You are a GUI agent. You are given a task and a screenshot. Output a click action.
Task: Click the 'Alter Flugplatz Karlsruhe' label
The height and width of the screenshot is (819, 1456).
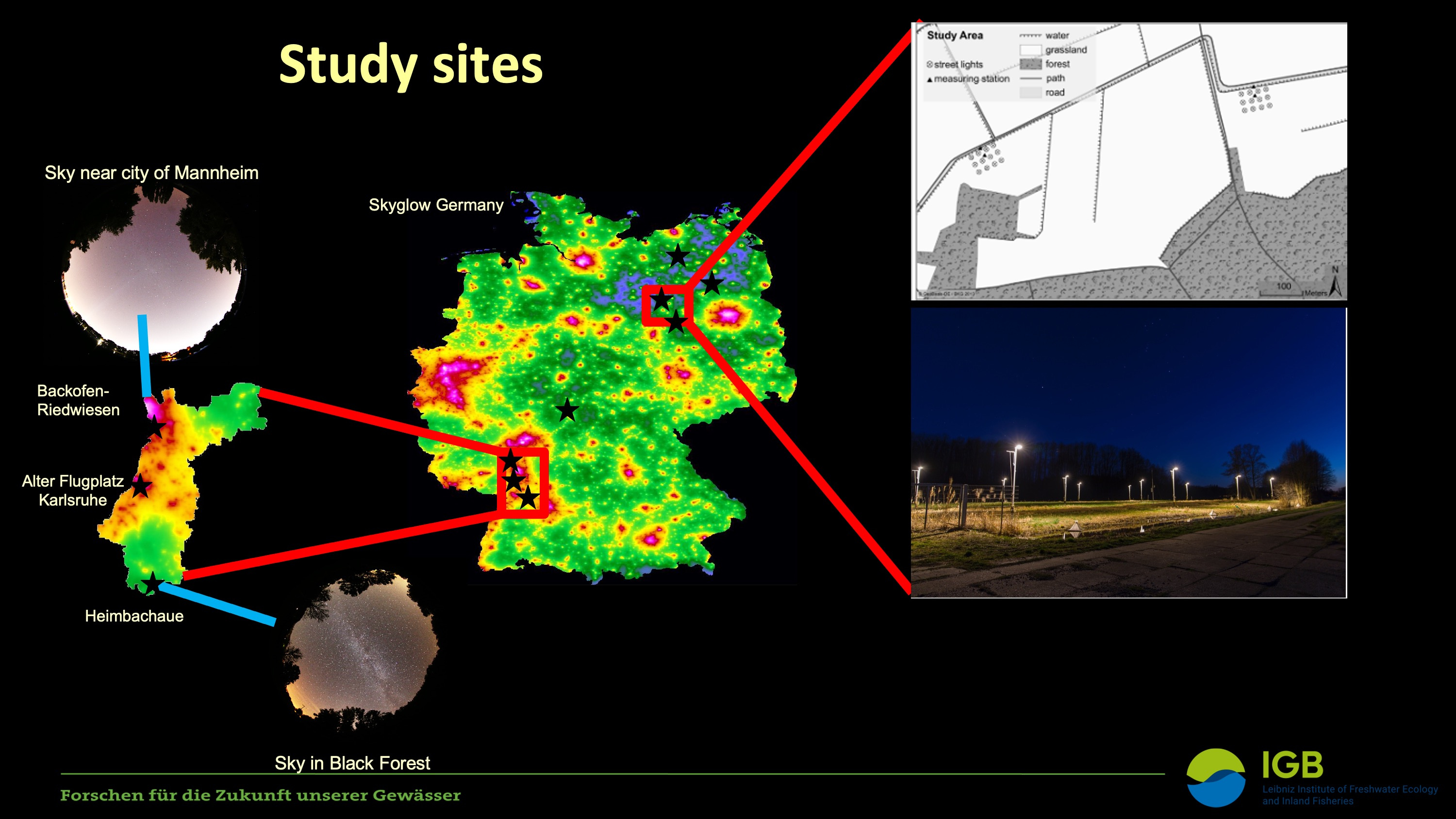(x=73, y=491)
